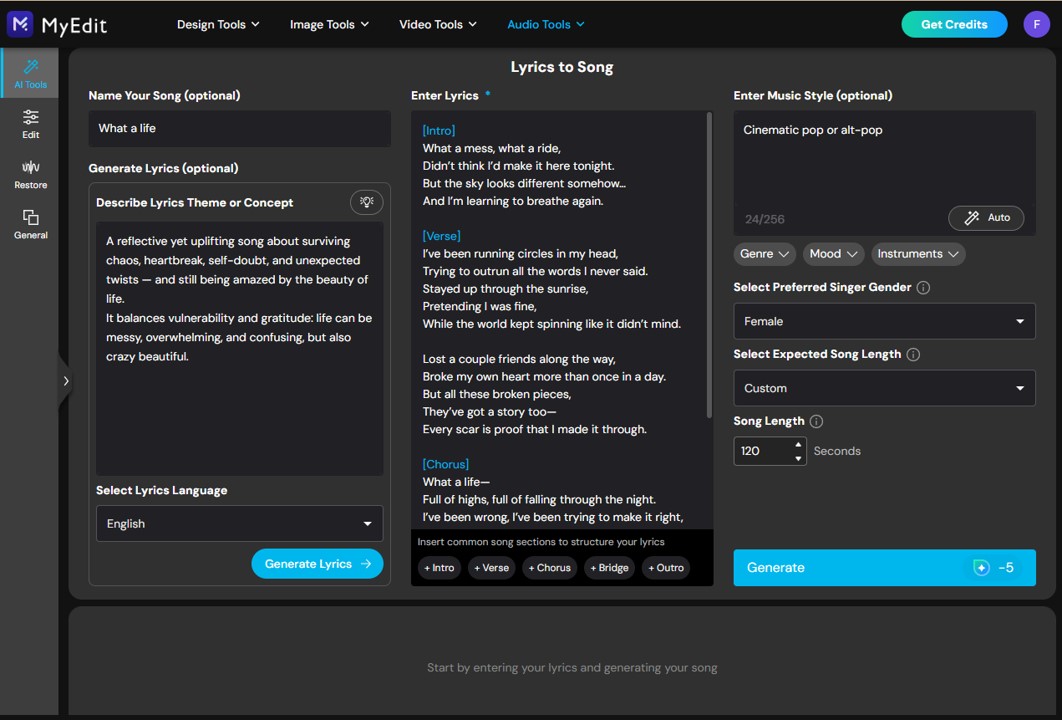Click the 24/256 character counter
This screenshot has height=720, width=1062.
pyautogui.click(x=765, y=219)
